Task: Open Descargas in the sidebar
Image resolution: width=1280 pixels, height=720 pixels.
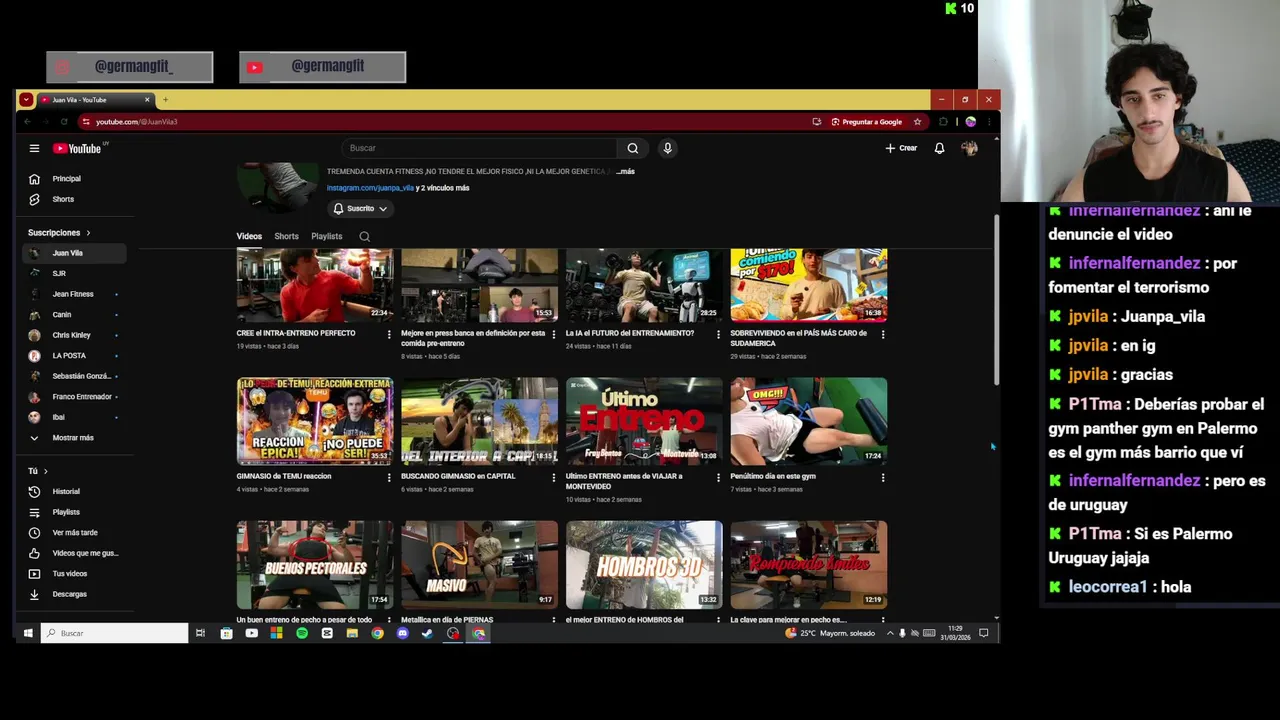Action: point(75,594)
